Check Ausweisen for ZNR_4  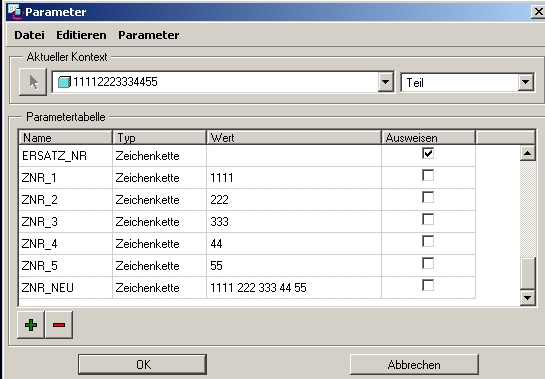tap(428, 241)
